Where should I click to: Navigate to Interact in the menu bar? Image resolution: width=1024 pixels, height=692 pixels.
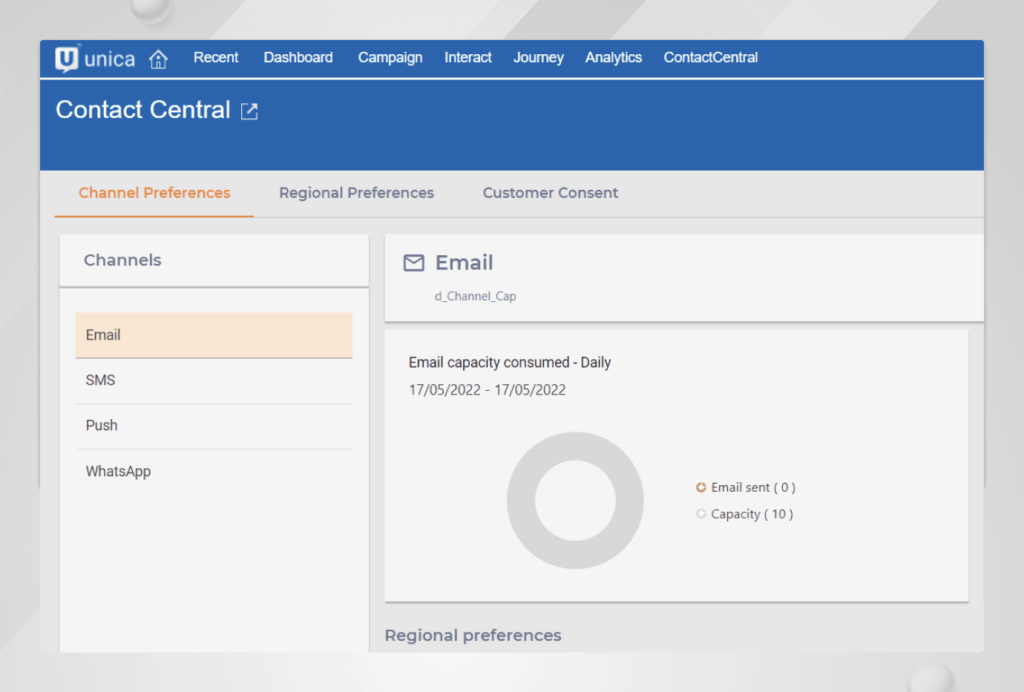tap(467, 58)
